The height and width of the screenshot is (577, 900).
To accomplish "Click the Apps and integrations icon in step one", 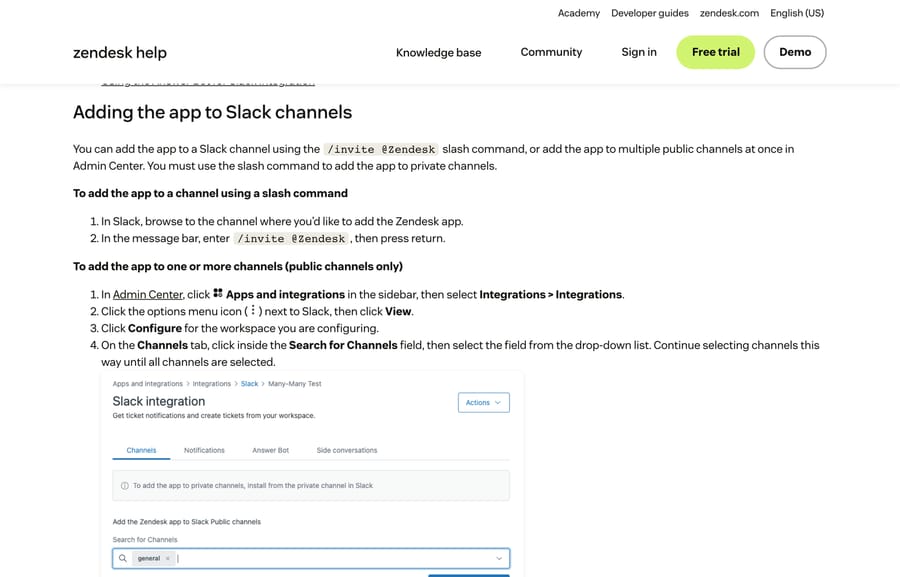I will (x=218, y=293).
